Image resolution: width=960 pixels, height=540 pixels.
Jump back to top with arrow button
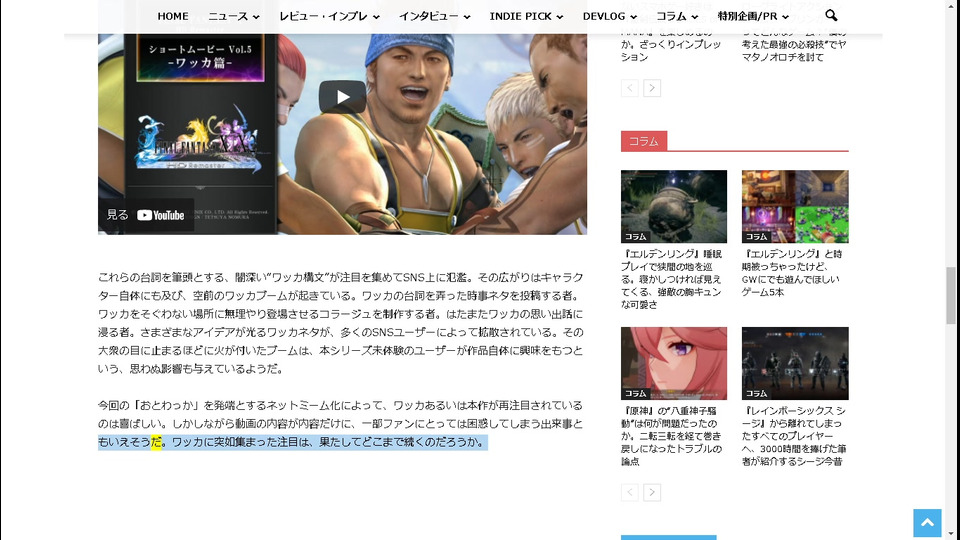tap(927, 522)
